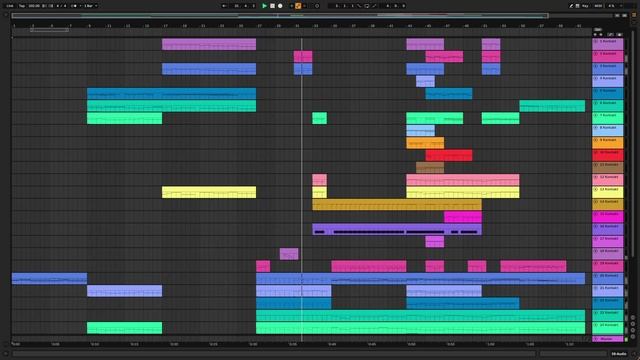Show the browser with the left-edge triangle
The image size is (640, 360).
pyautogui.click(x=6, y=16)
